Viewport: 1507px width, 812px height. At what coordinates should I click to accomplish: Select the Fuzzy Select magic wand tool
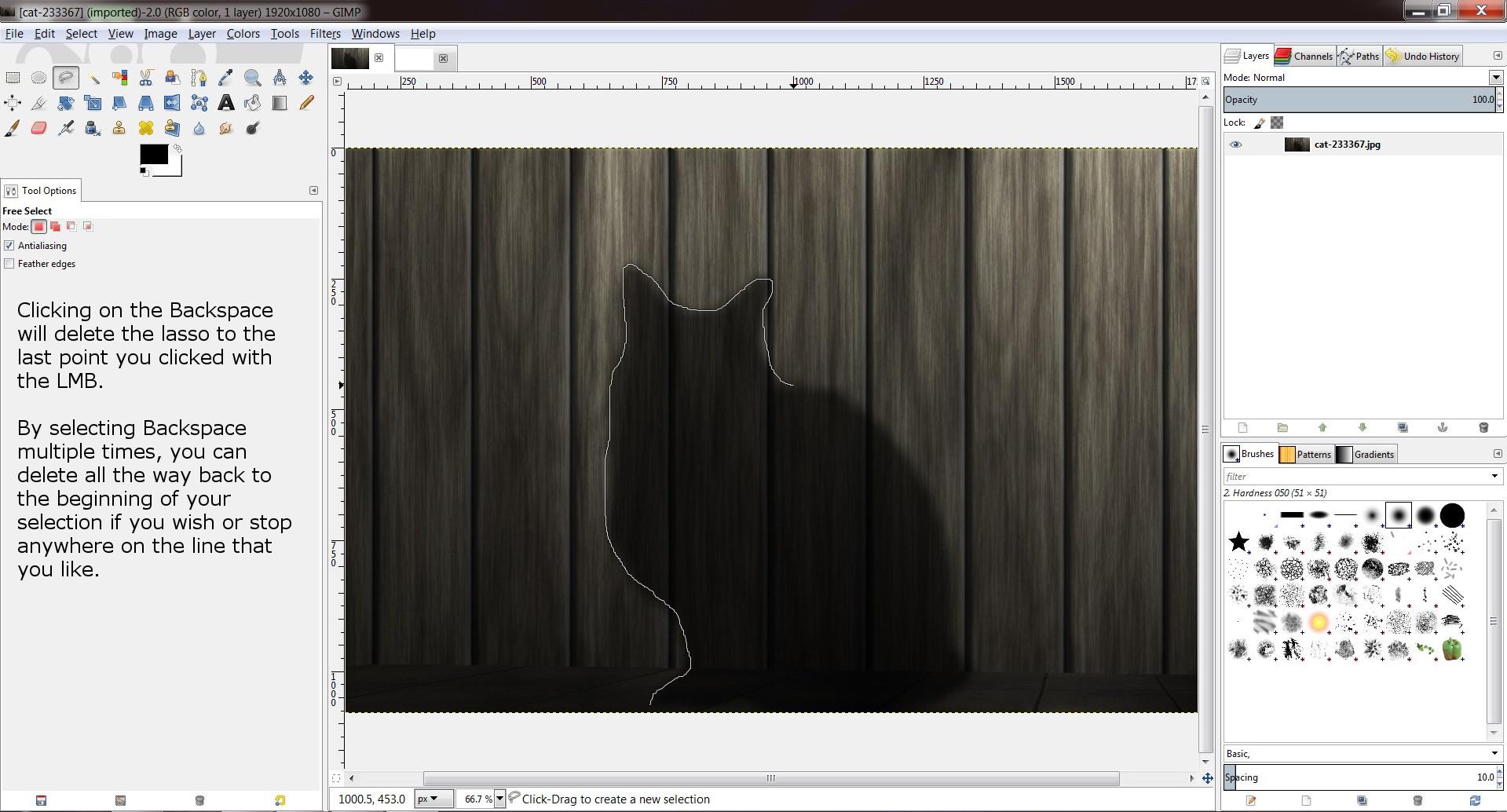point(93,78)
